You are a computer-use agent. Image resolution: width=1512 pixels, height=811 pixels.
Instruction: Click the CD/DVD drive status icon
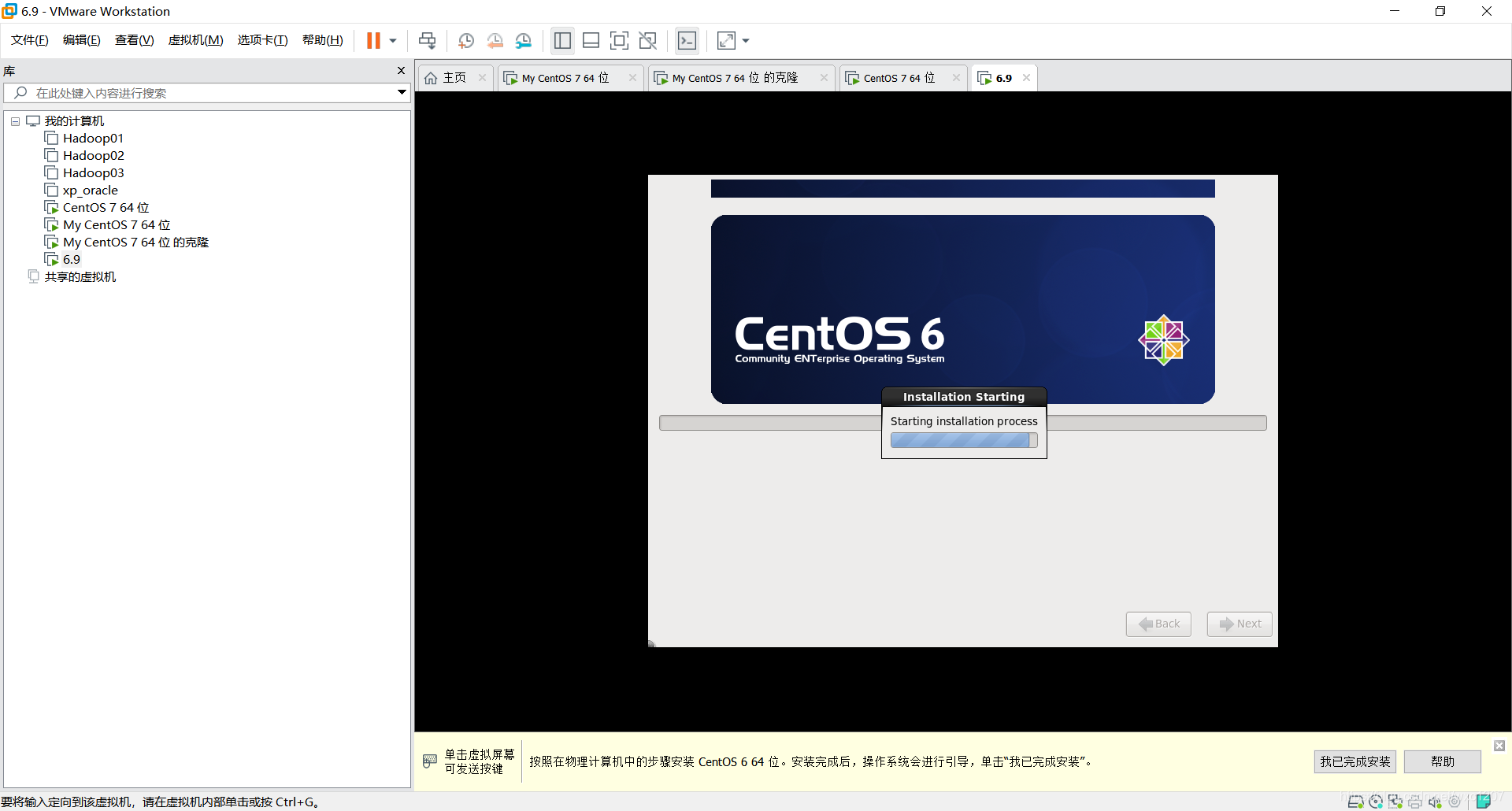pos(1376,802)
